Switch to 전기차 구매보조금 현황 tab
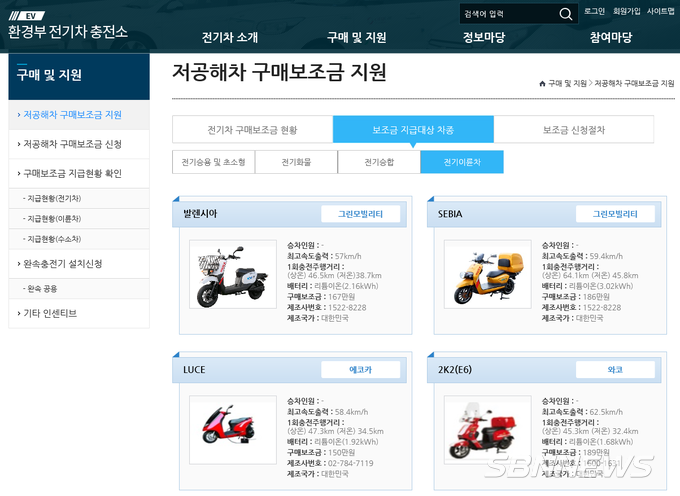This screenshot has height=496, width=680. coord(252,130)
